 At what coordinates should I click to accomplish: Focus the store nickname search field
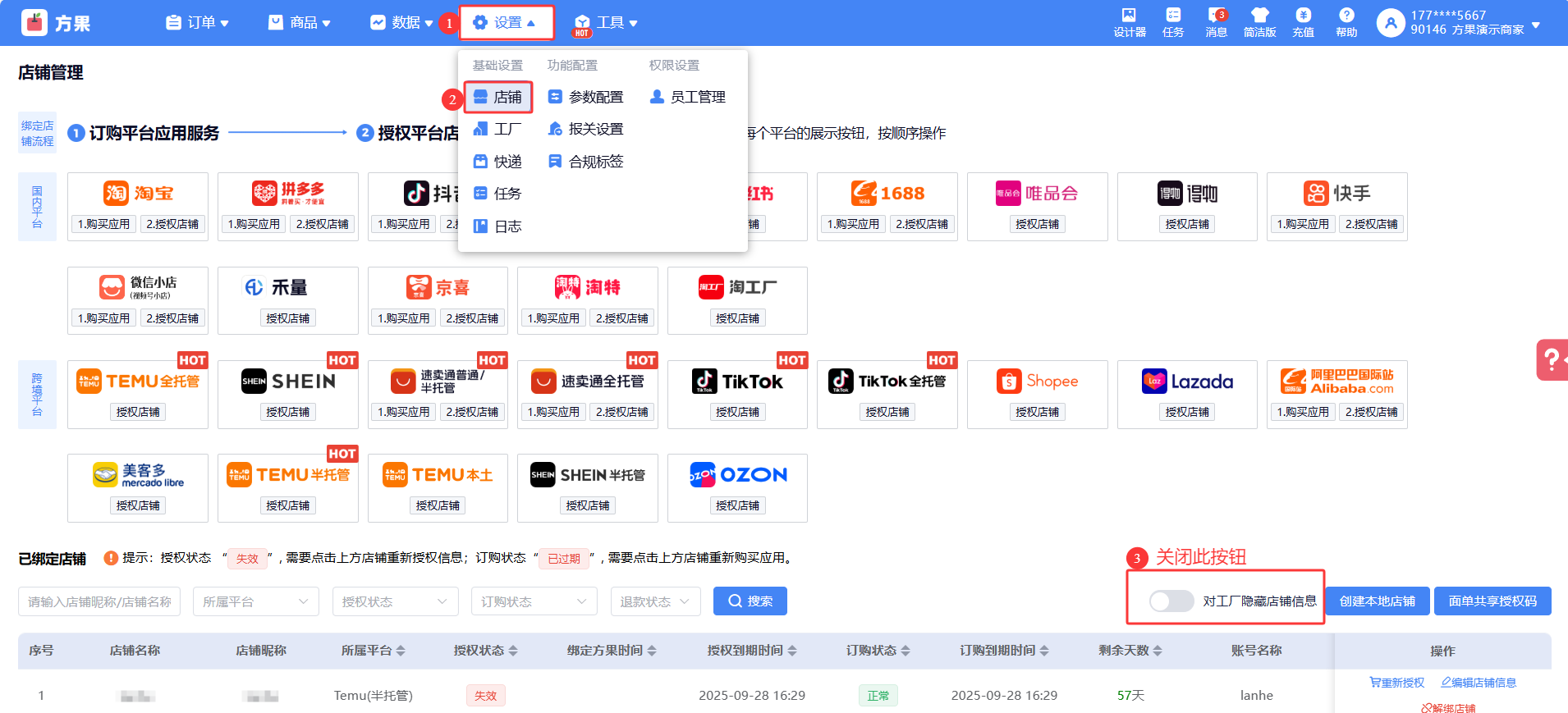pos(99,601)
